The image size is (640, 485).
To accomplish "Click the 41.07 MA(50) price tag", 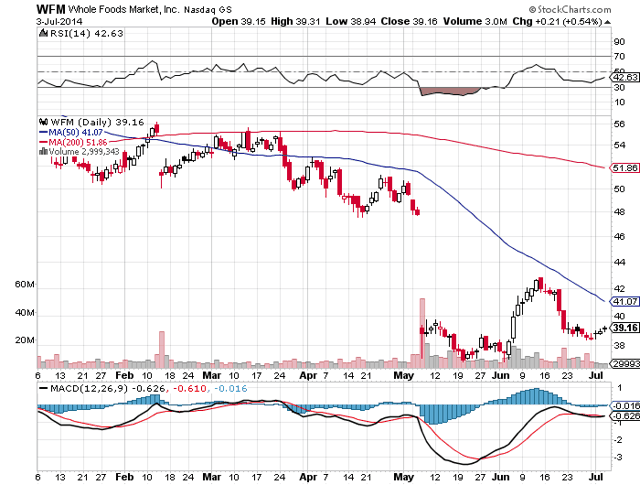I will 625,301.
